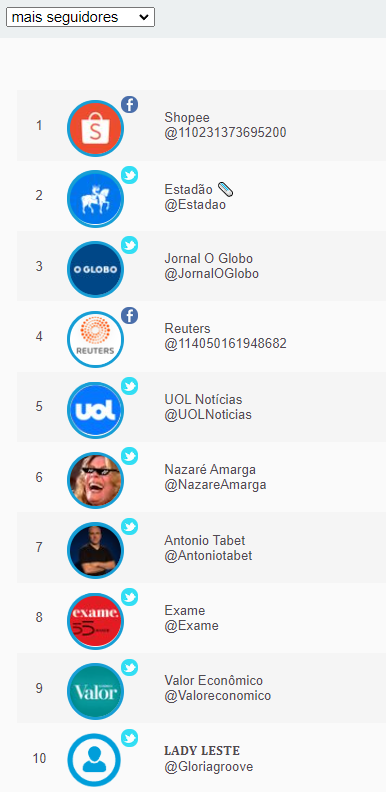386x792 pixels.
Task: Click the Twitter badge on Exame's avatar
Action: point(130,597)
